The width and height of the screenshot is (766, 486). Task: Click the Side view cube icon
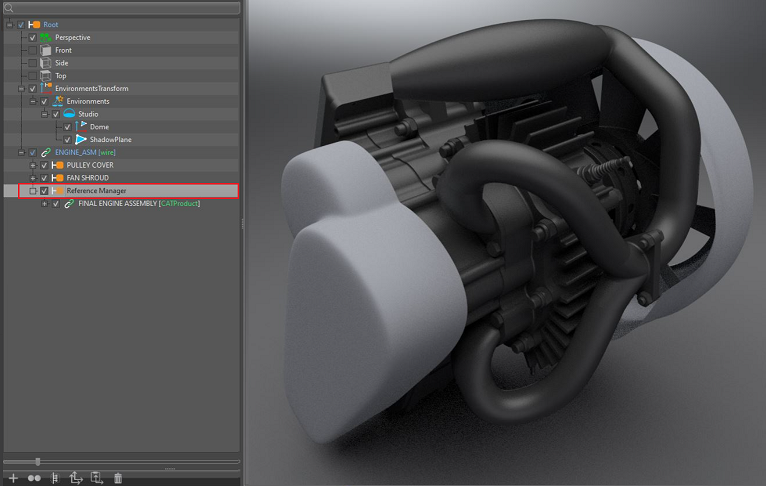[x=46, y=63]
